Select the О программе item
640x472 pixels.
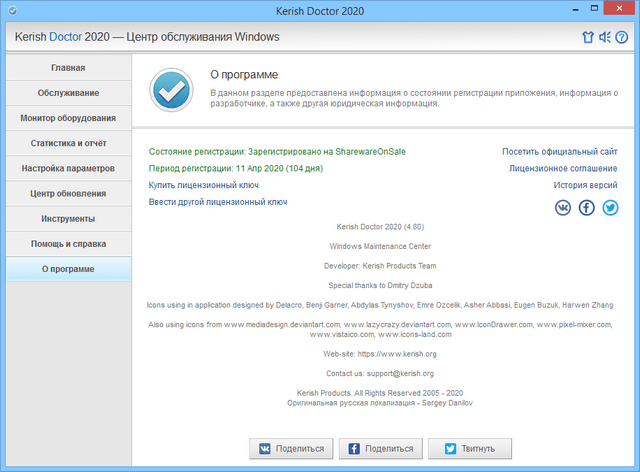(68, 269)
